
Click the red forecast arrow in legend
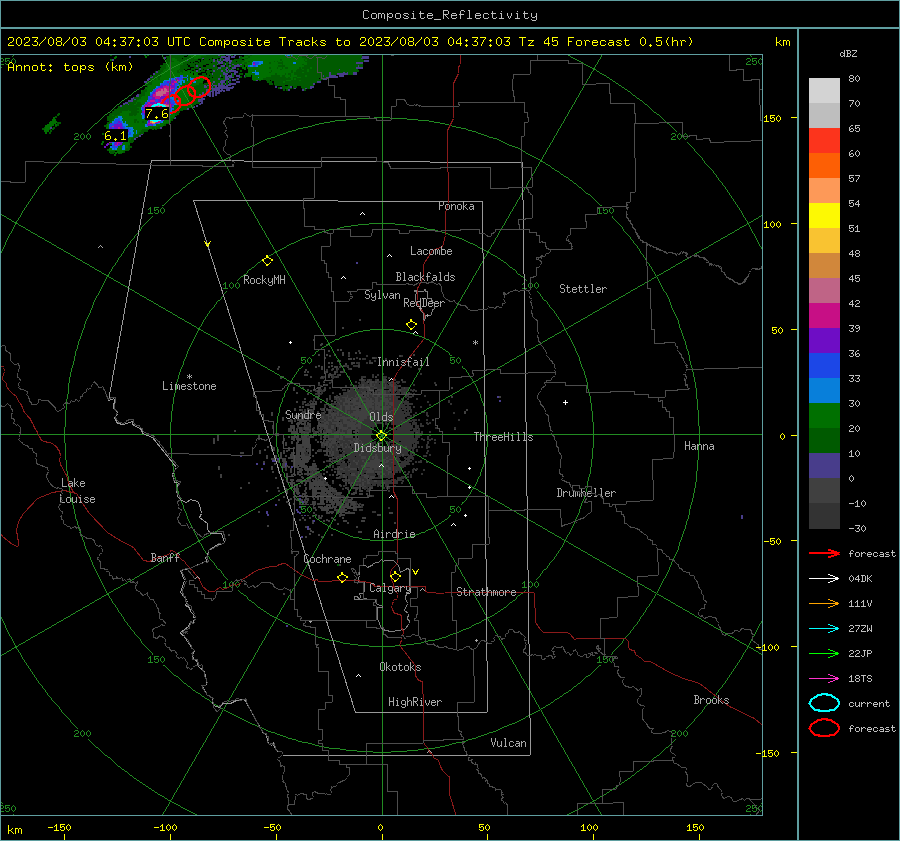(x=824, y=553)
